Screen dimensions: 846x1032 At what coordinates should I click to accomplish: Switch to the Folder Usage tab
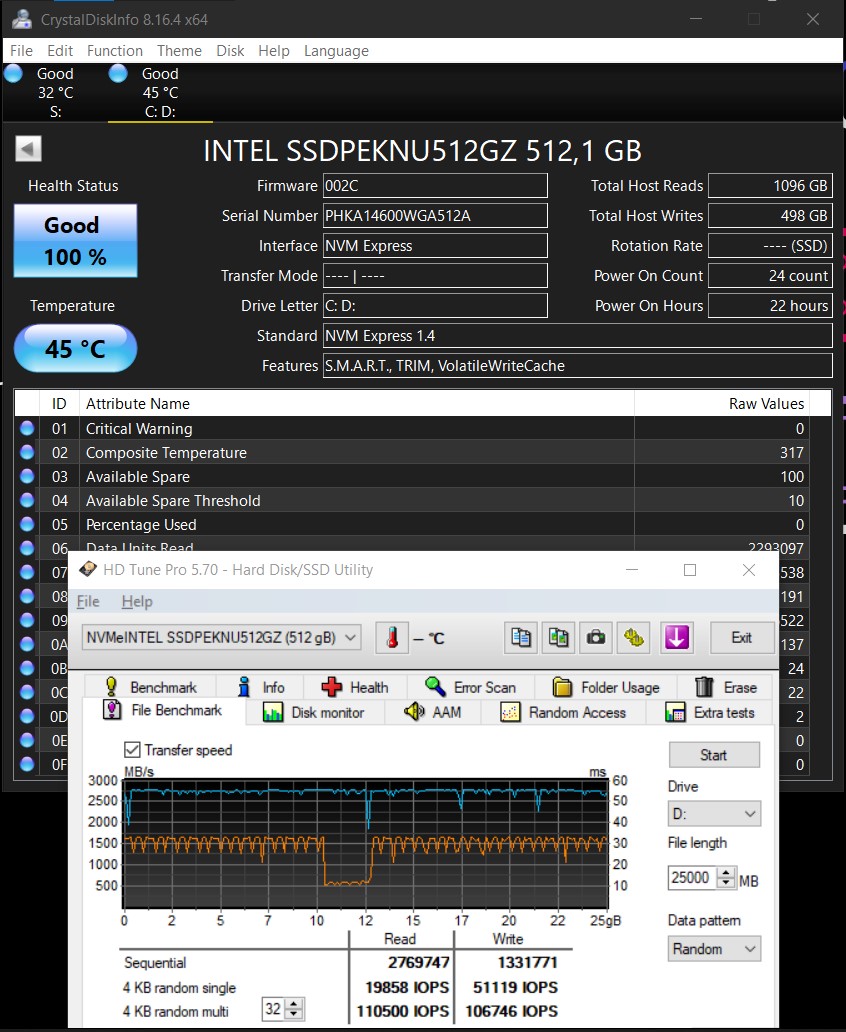pos(606,687)
